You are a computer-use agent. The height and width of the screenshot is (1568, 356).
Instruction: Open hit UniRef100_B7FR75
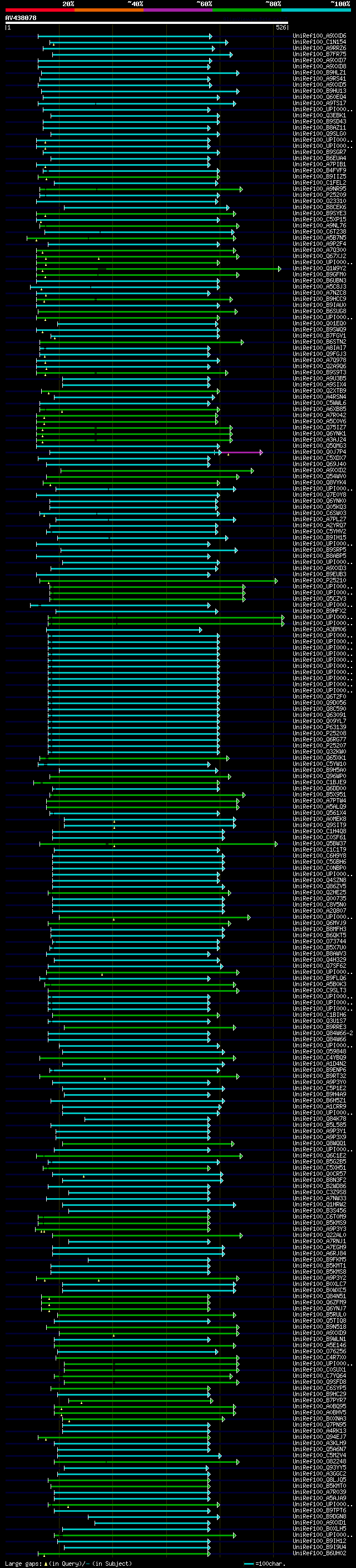click(319, 54)
